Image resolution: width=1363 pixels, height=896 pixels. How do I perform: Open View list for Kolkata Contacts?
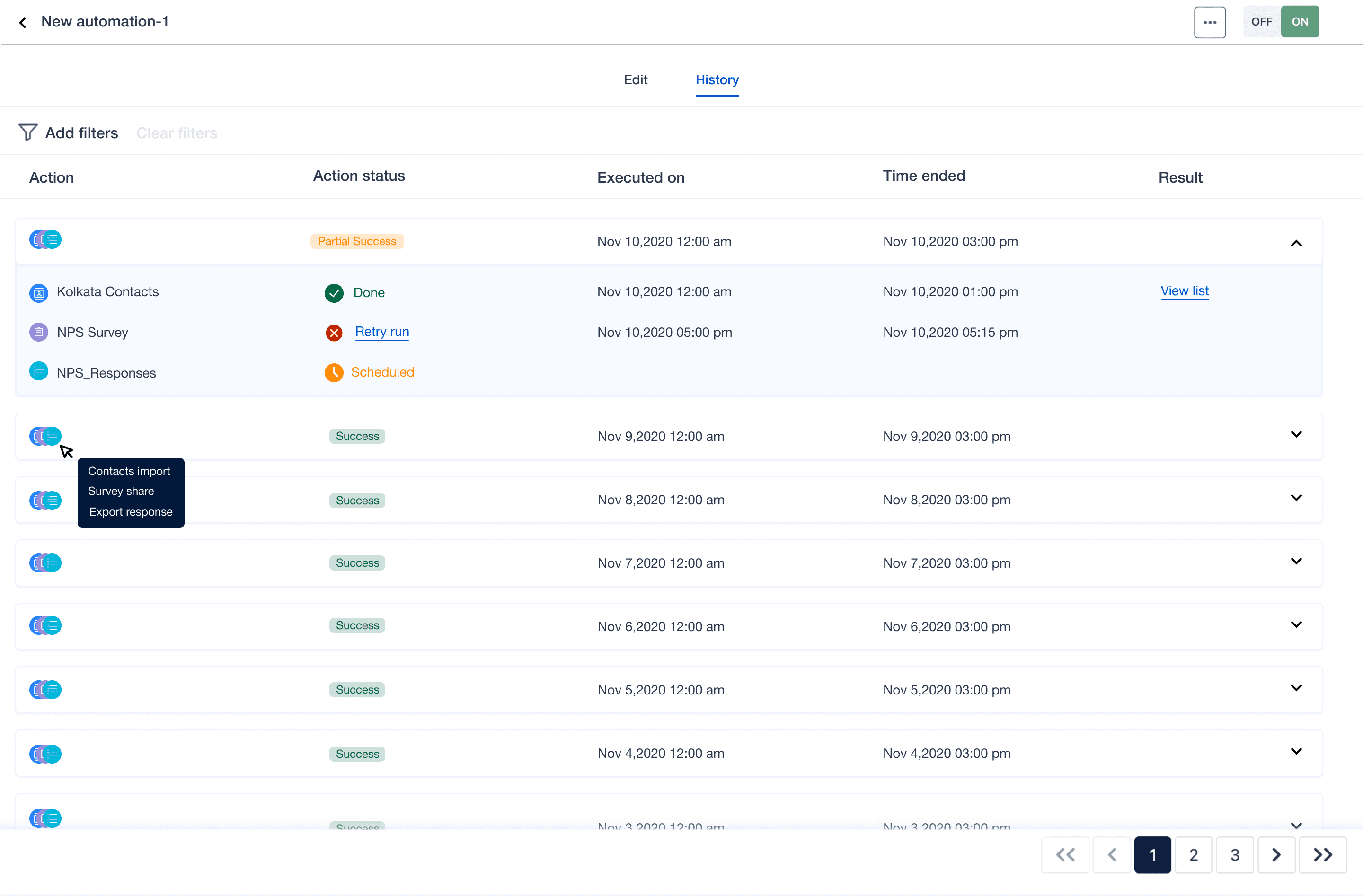tap(1184, 291)
